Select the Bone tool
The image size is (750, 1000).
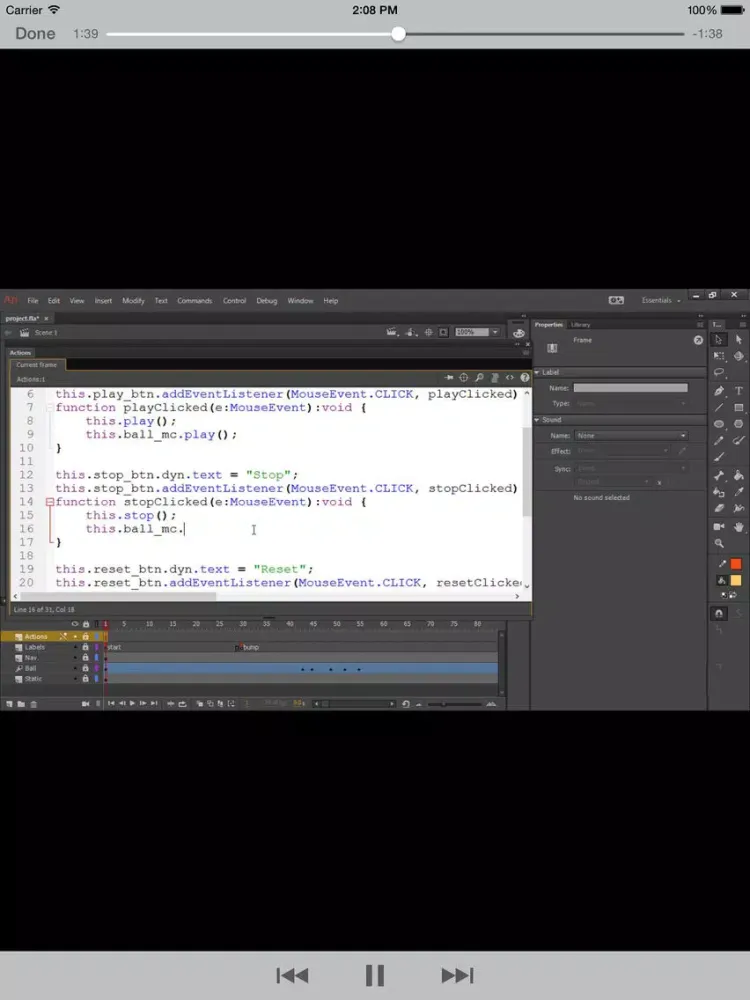[x=719, y=475]
